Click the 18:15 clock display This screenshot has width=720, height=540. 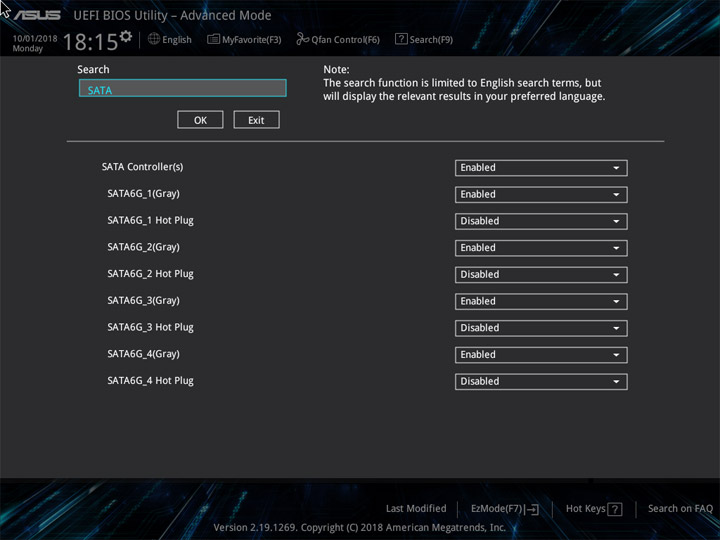coord(90,42)
